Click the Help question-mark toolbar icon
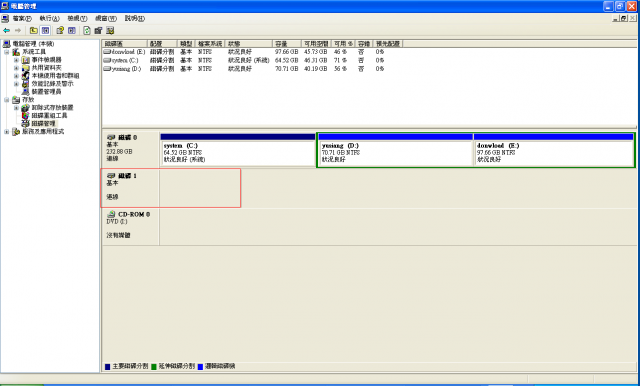 60,31
